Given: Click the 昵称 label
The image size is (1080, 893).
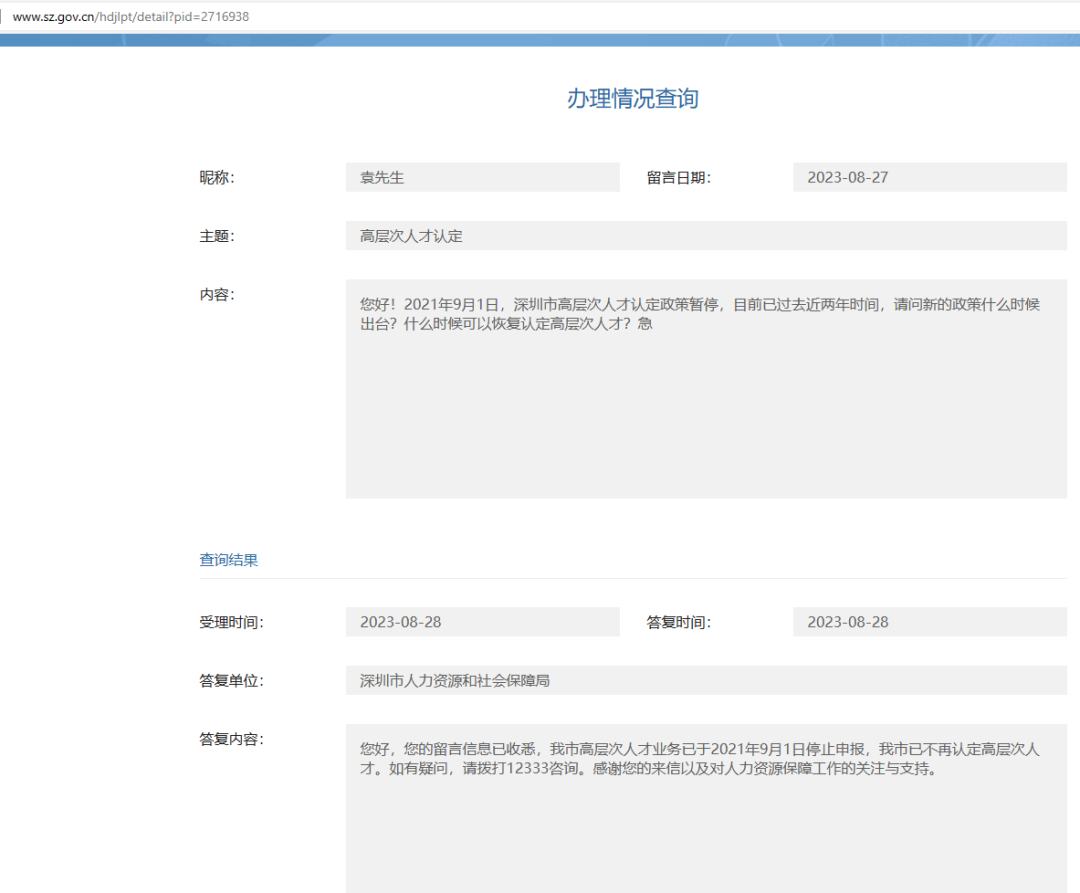Looking at the screenshot, I should point(217,178).
